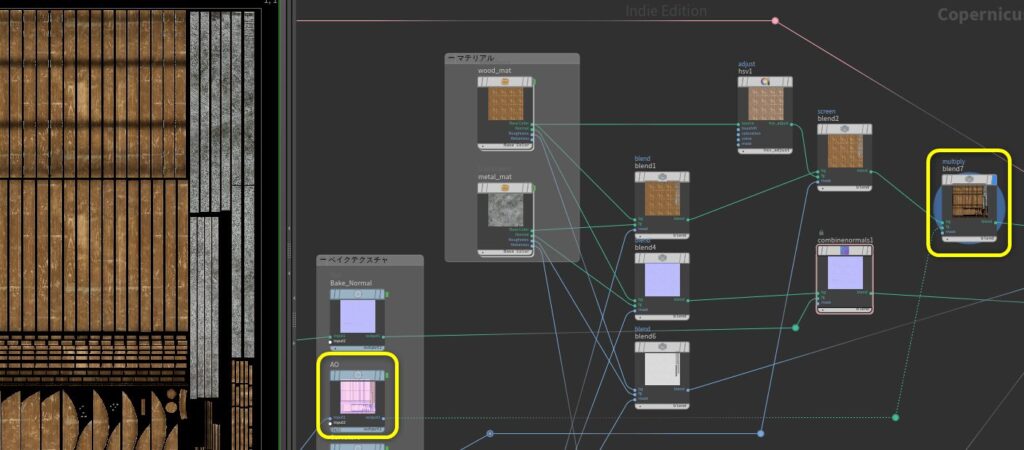
Task: Click the green dot on dotted AO wire
Action: click(895, 417)
